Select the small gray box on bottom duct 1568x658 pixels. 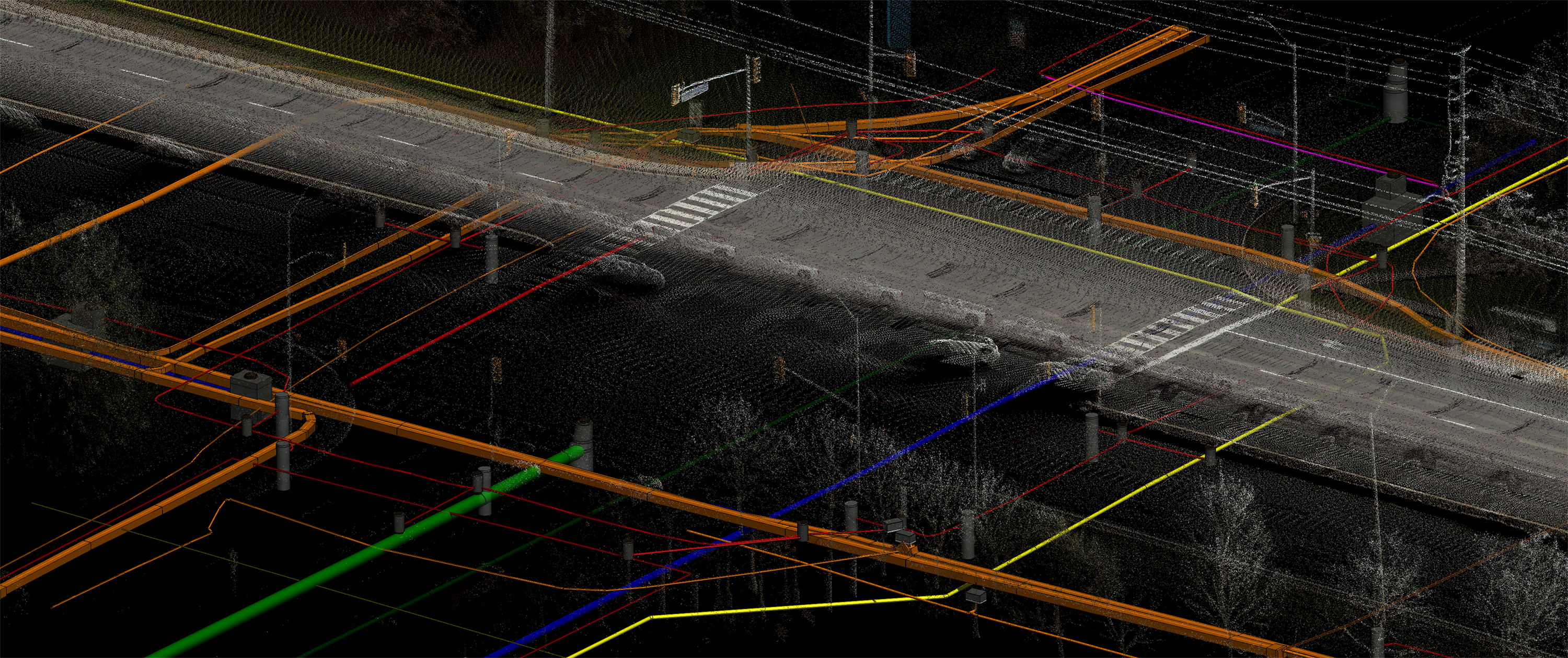click(976, 595)
